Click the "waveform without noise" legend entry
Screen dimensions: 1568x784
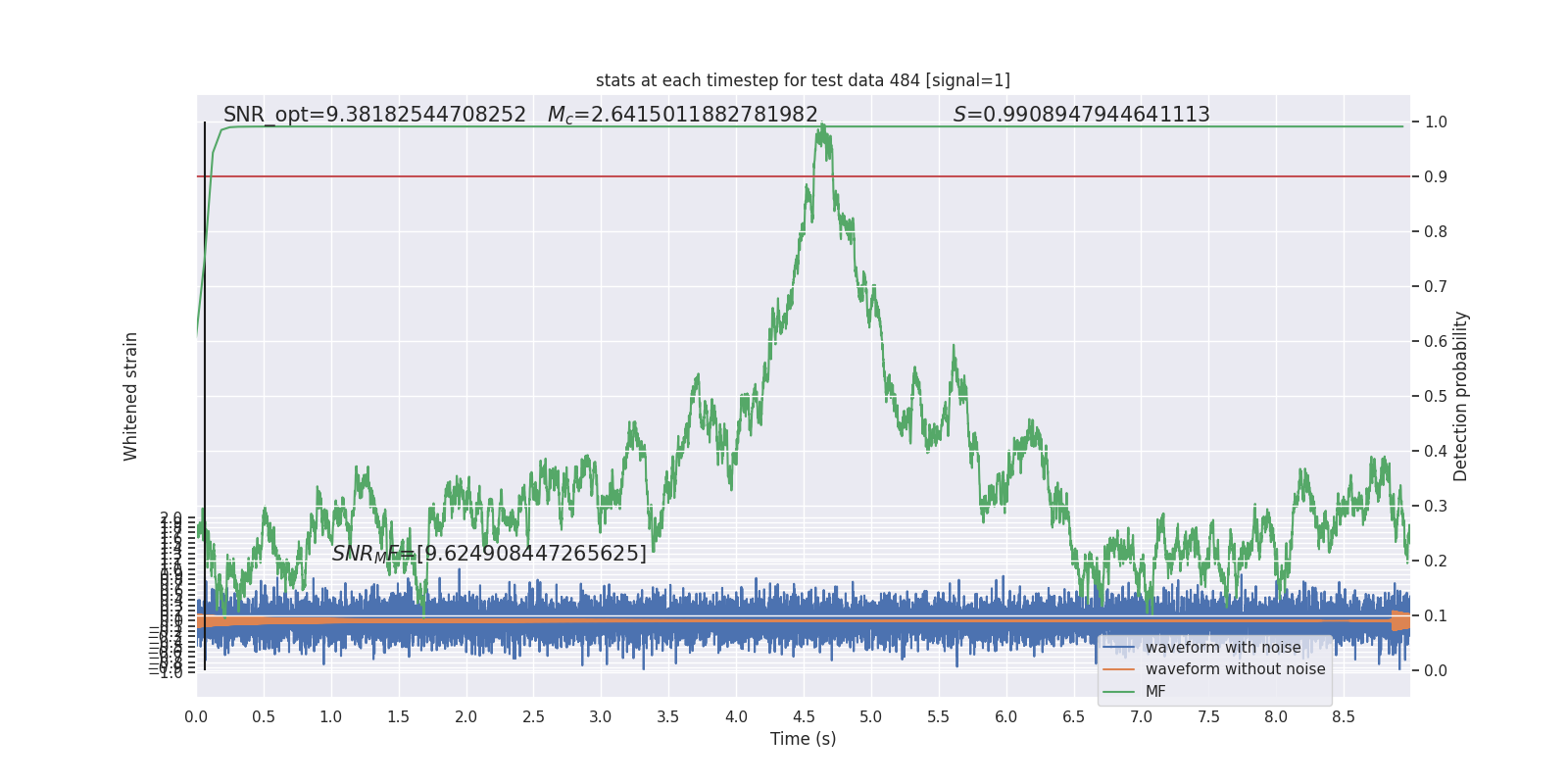tap(1235, 669)
